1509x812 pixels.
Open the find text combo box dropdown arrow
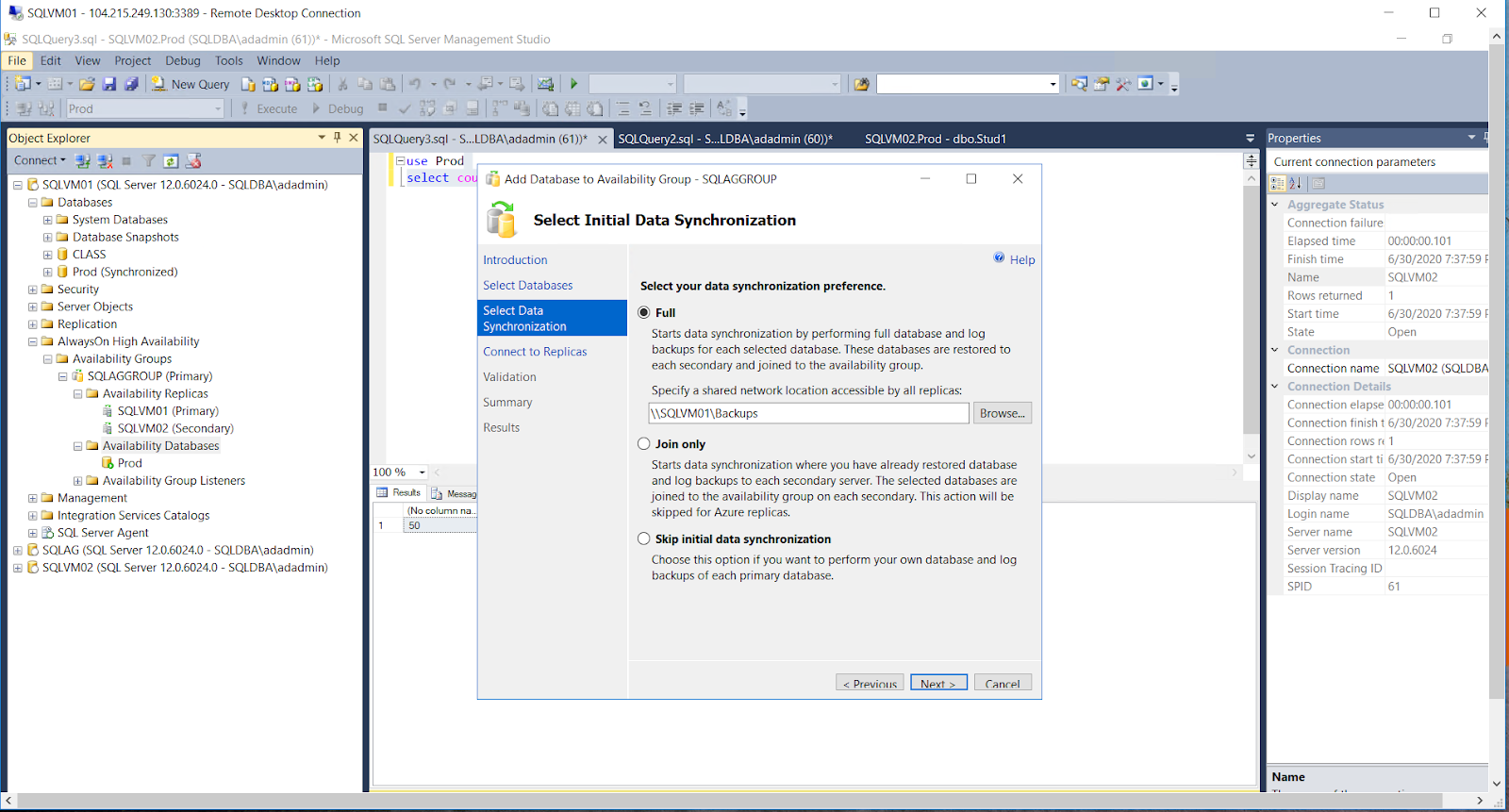[x=1053, y=84]
